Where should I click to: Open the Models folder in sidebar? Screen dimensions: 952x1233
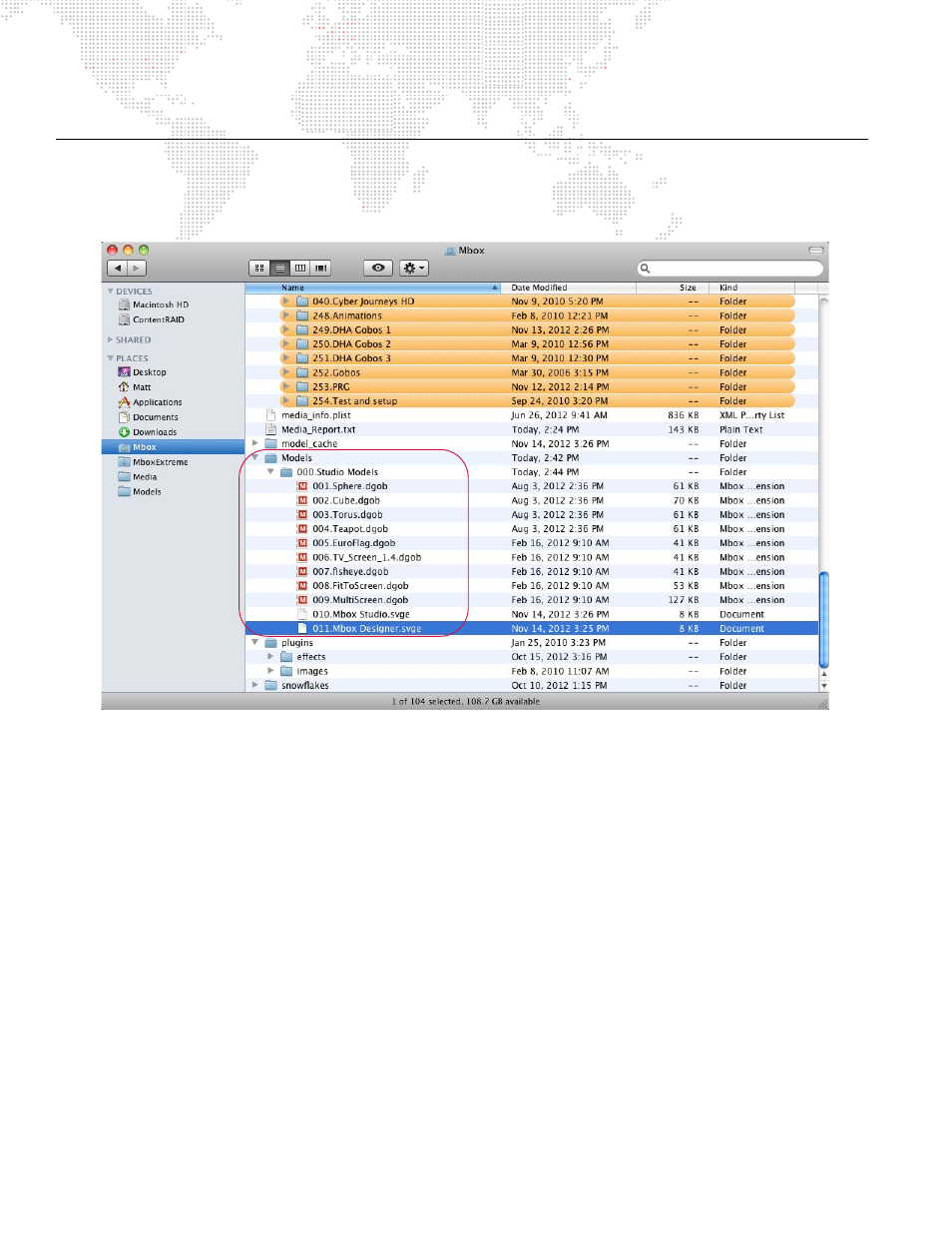147,492
